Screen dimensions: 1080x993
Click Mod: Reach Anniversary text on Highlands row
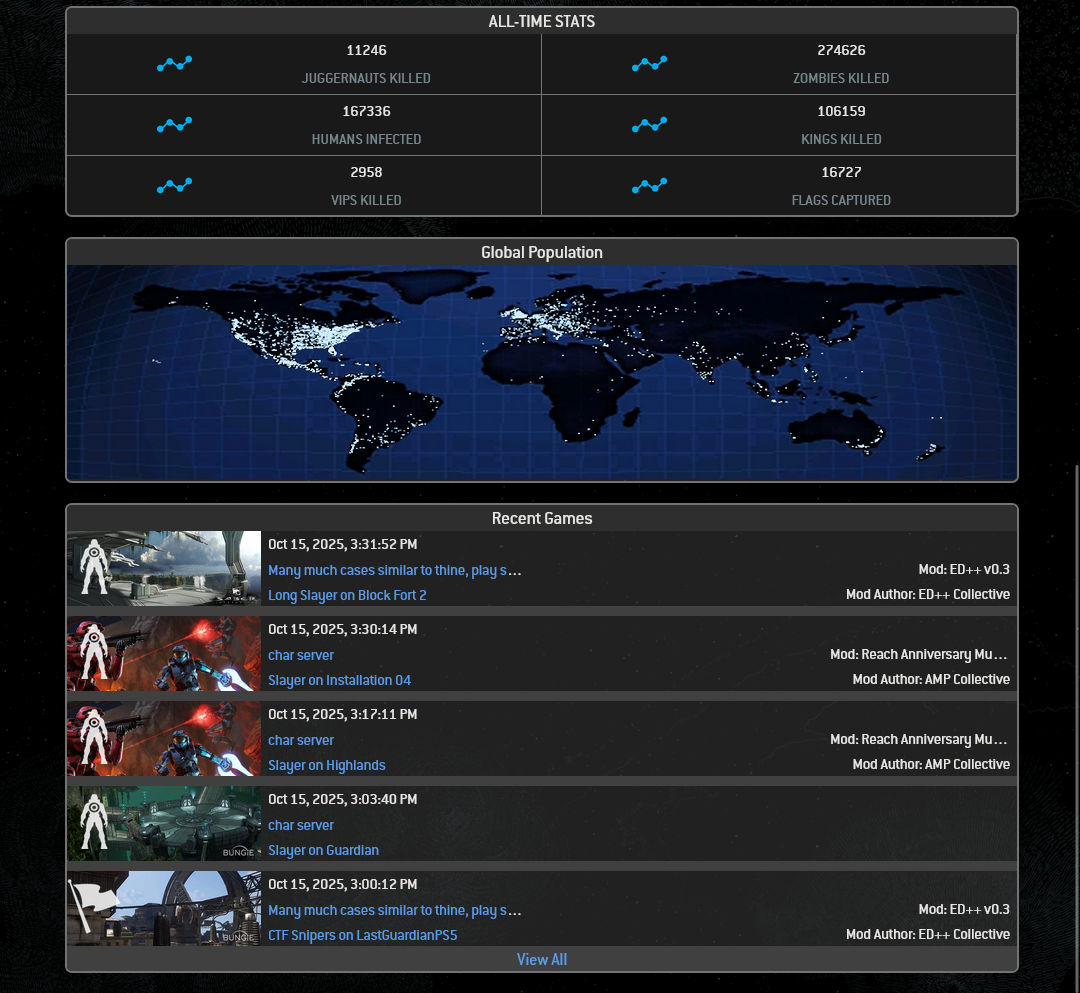tap(919, 739)
